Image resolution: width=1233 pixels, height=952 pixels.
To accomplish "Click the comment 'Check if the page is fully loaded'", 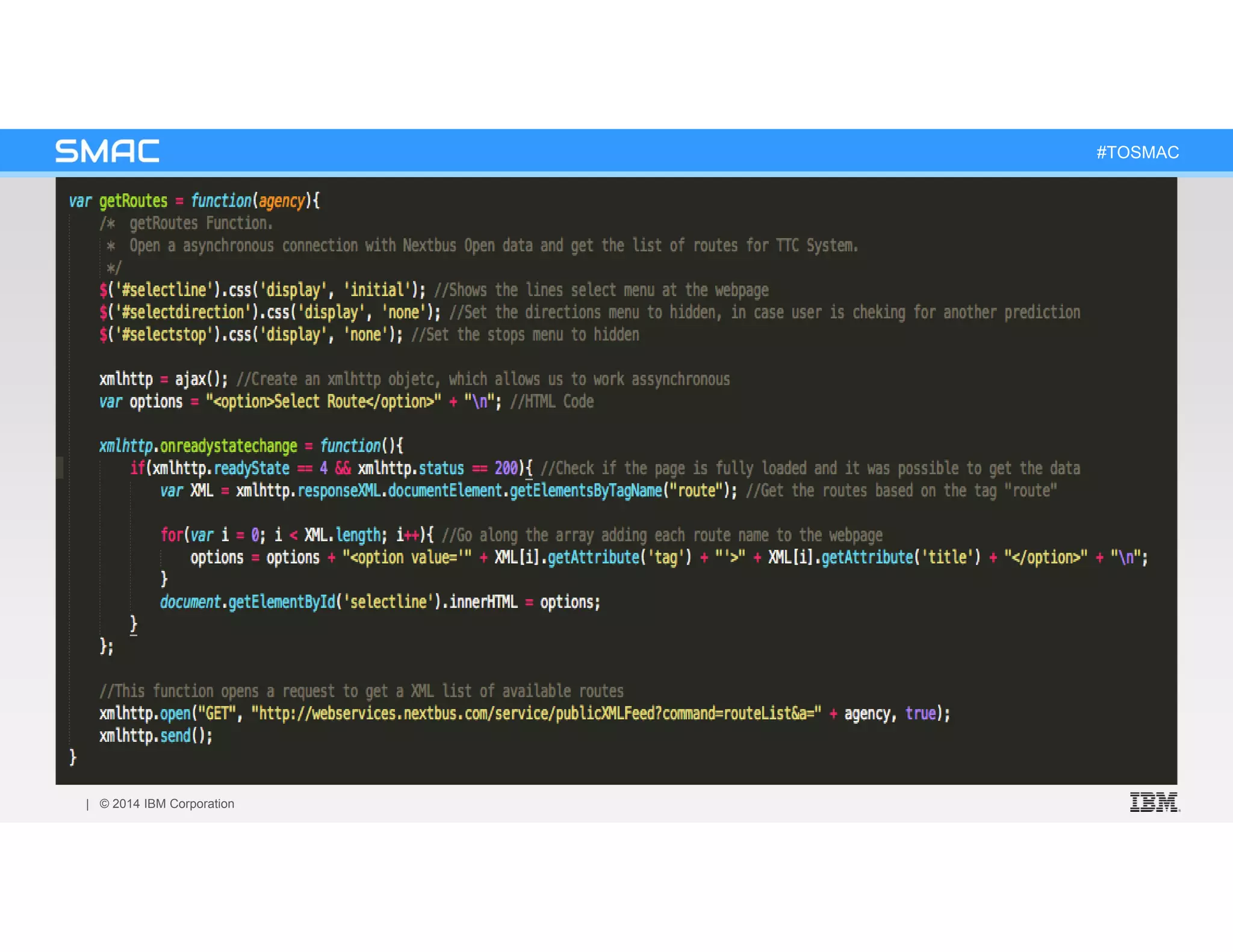I will pos(811,468).
